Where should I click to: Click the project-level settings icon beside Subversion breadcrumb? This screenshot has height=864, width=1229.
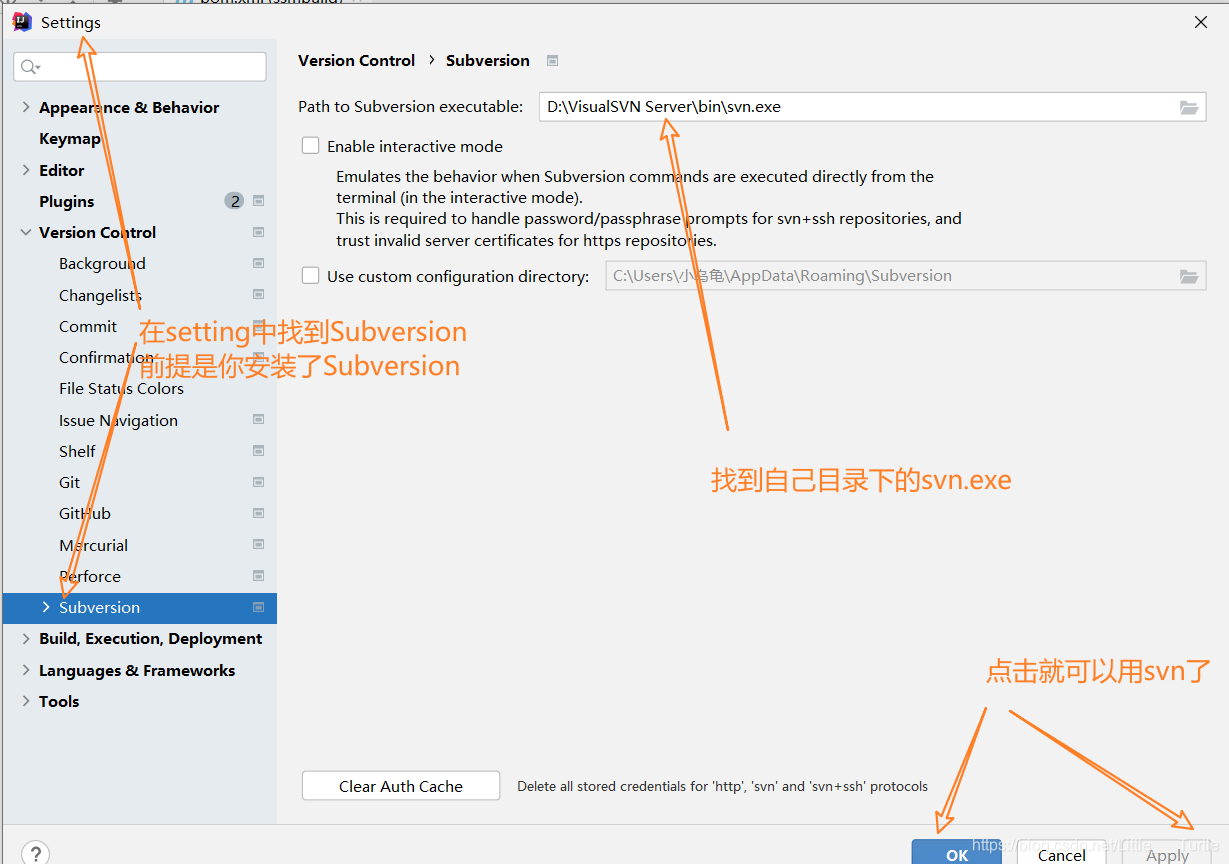(x=552, y=61)
